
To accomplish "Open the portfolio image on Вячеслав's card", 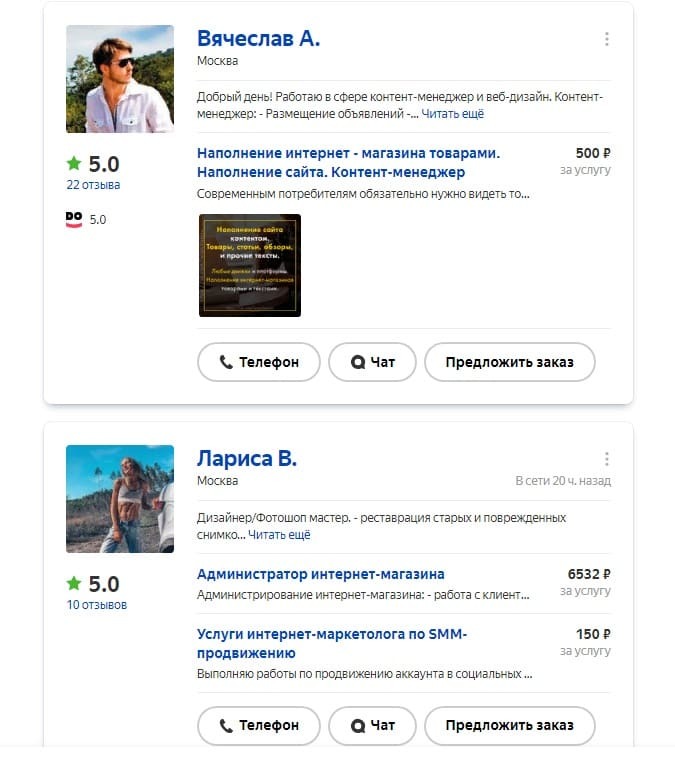I will pos(250,265).
